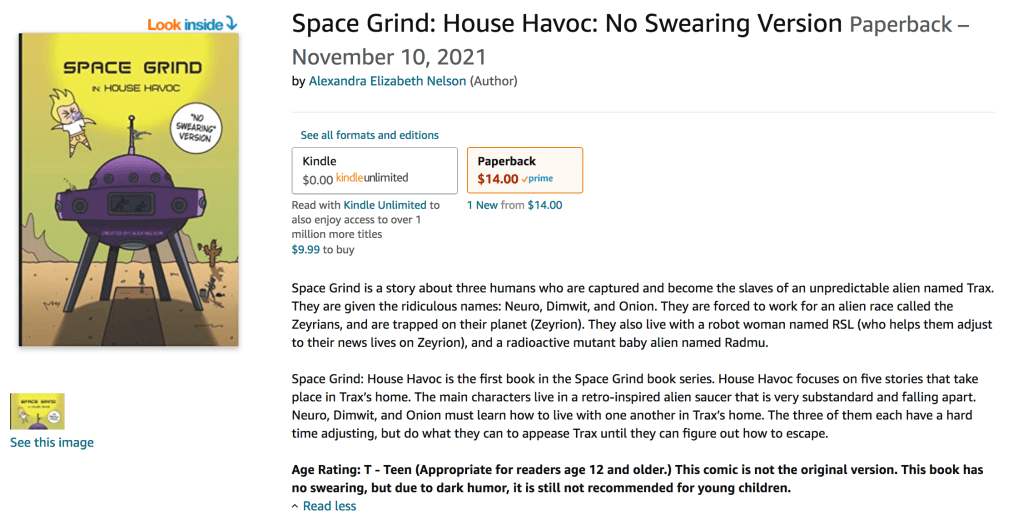Screen dimensions: 1023x514
Task: Click the Look inside arrow icon
Action: (x=232, y=23)
